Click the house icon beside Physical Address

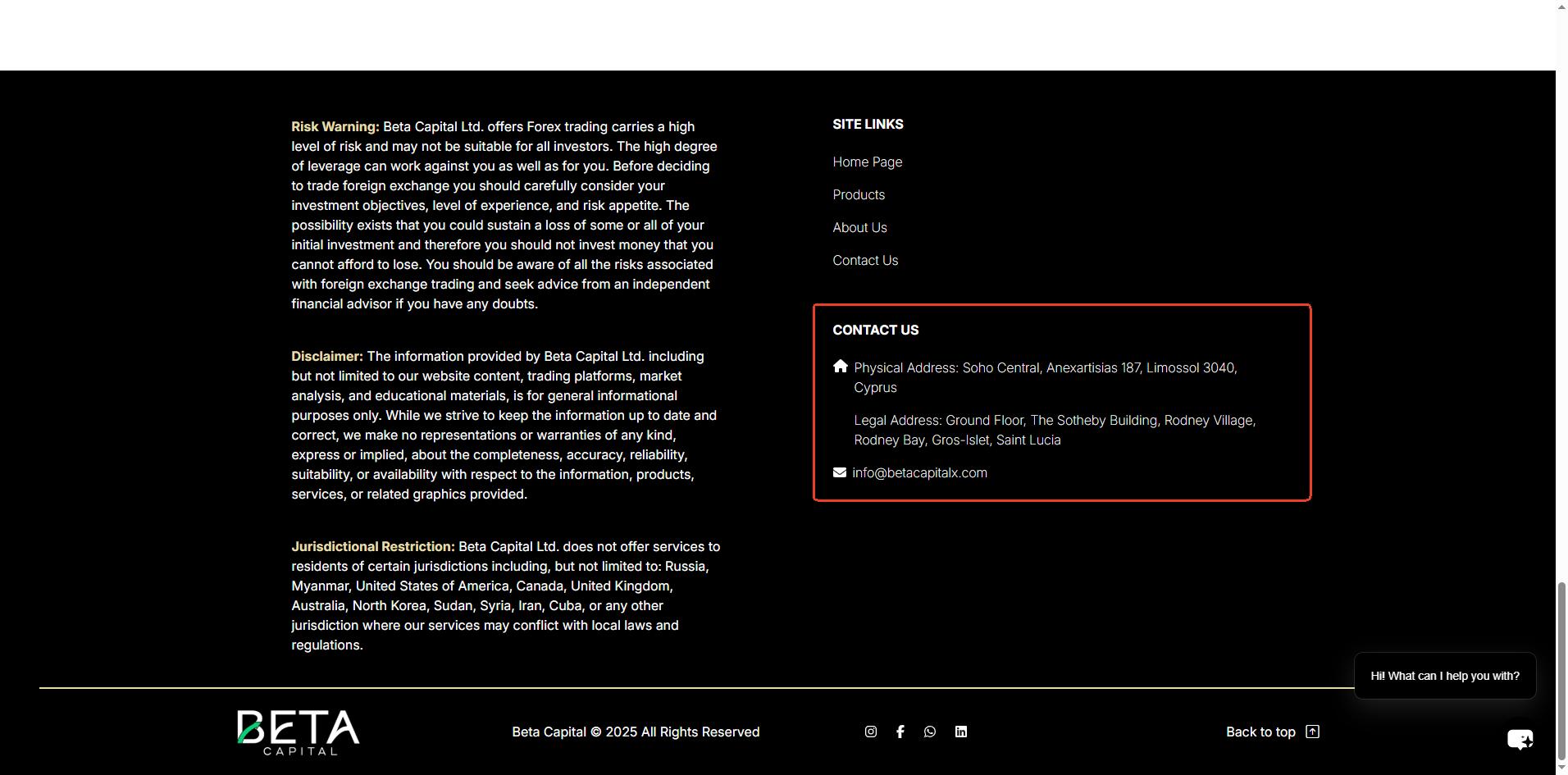(x=840, y=367)
